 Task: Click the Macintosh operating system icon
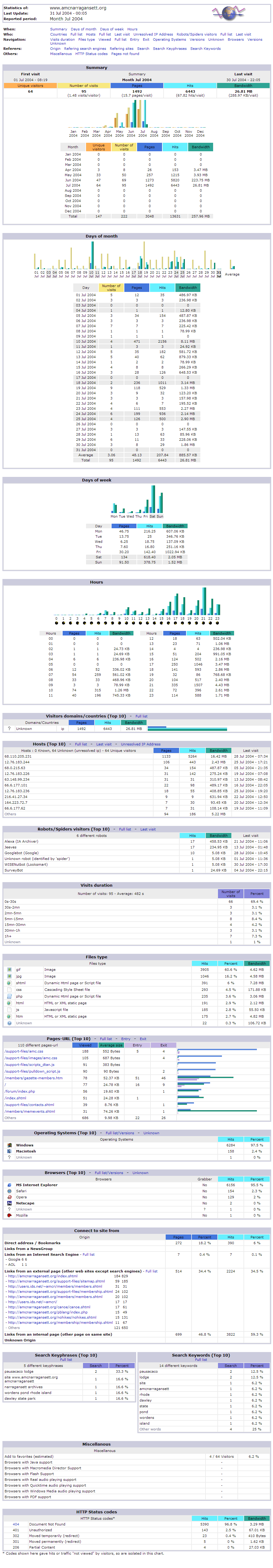point(9,1150)
